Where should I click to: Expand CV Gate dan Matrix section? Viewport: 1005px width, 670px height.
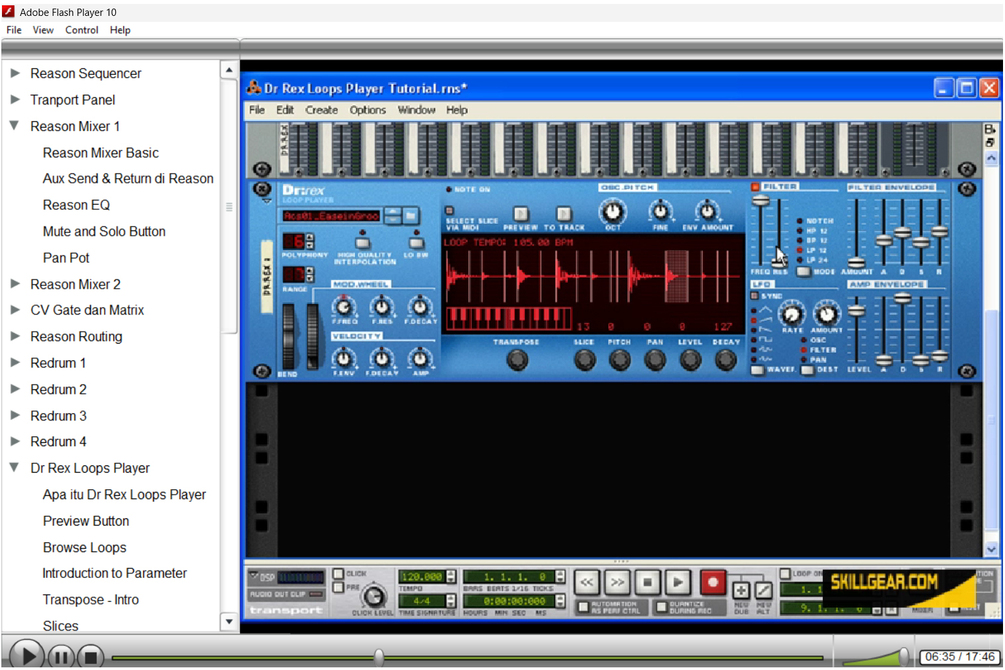[x=15, y=310]
